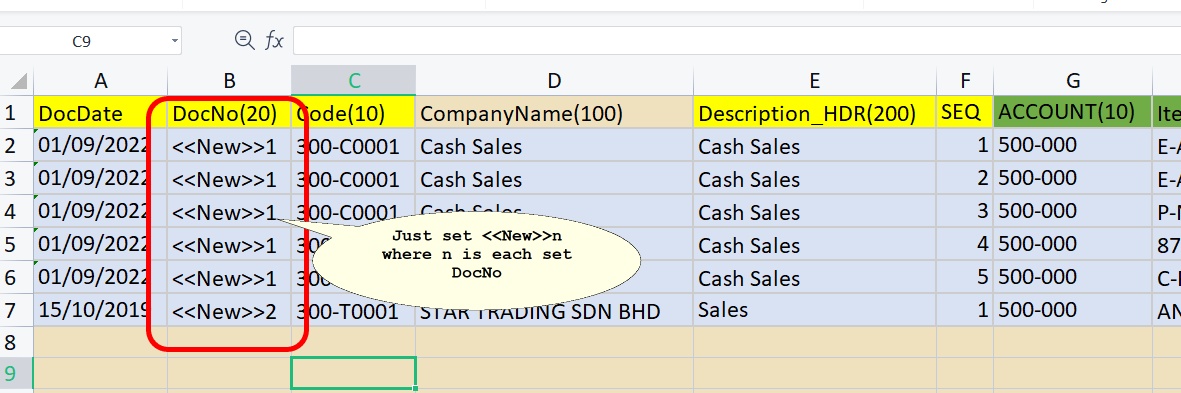
Task: Select row 4 header
Action: (17, 211)
